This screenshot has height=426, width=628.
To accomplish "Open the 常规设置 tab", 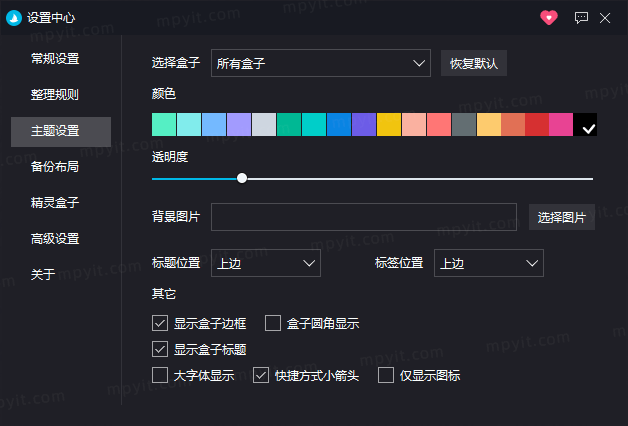I will pyautogui.click(x=55, y=59).
